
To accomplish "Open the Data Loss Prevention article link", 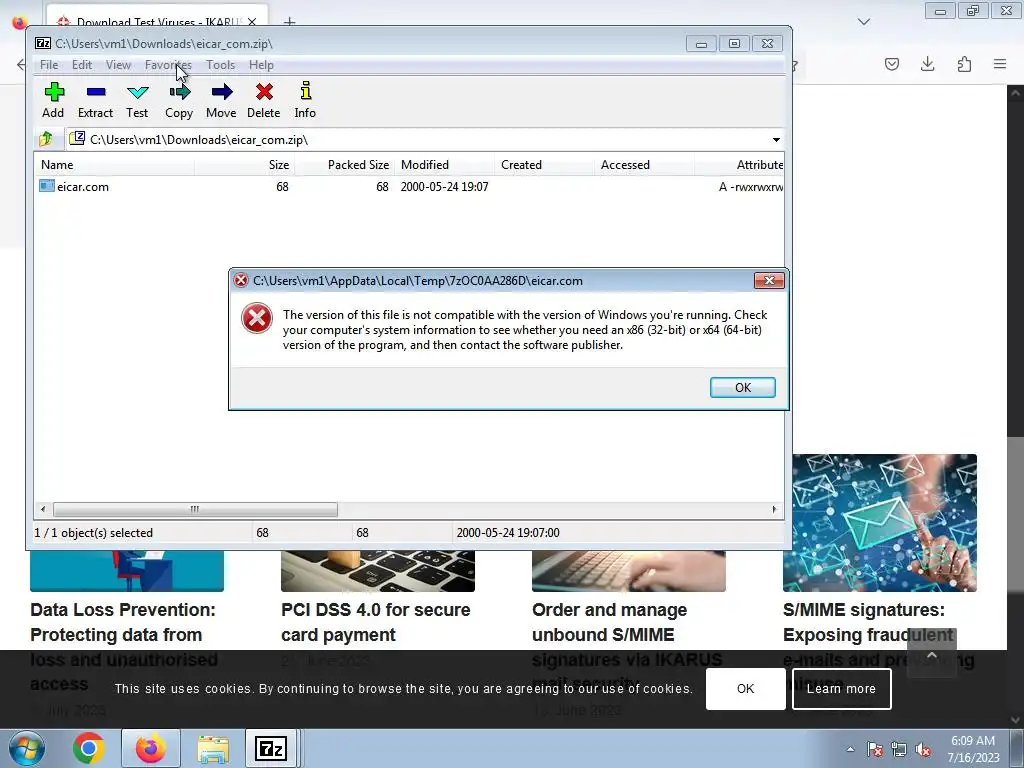I will coord(124,647).
